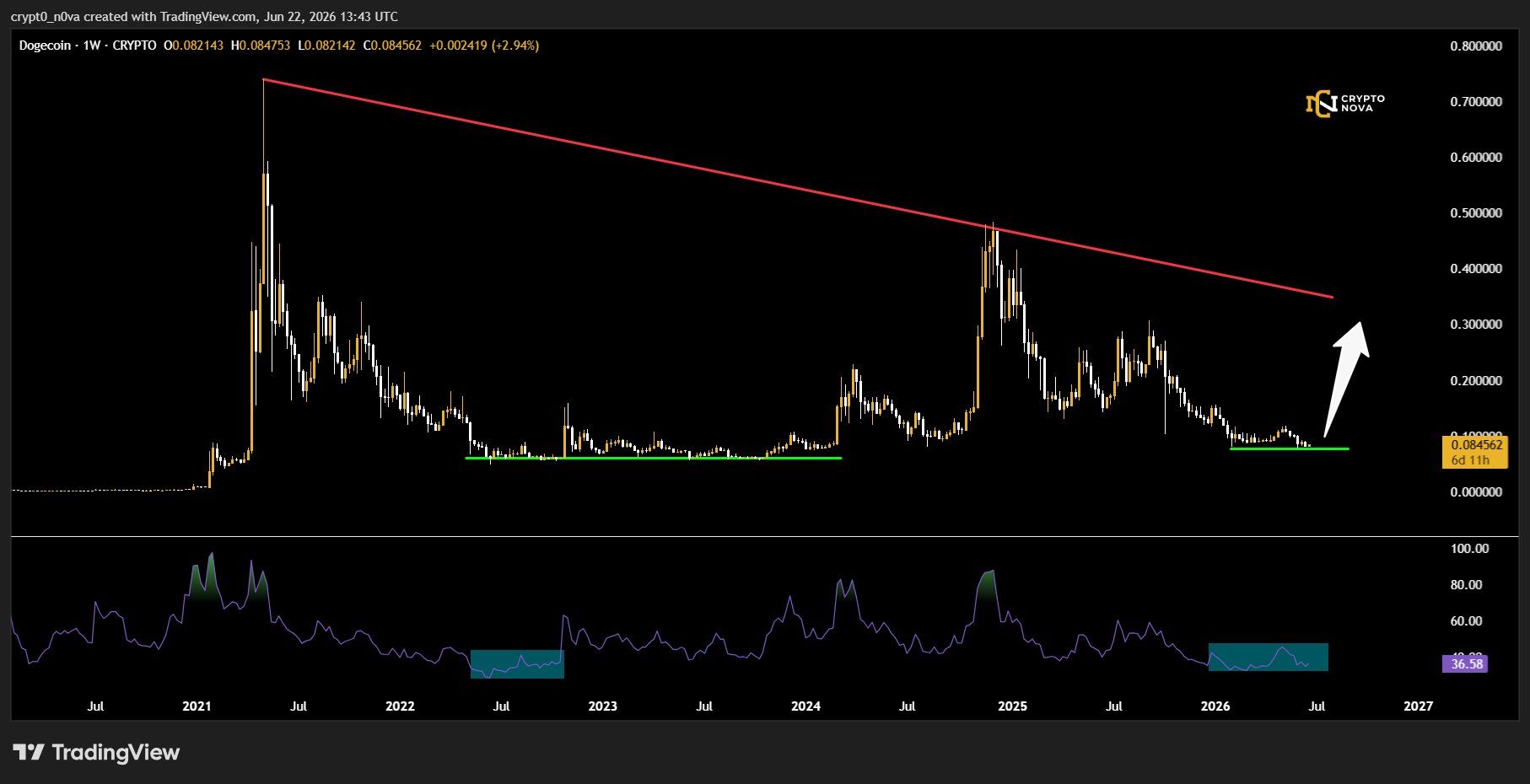Click the Jul label between 2026 and 2027

point(1317,706)
